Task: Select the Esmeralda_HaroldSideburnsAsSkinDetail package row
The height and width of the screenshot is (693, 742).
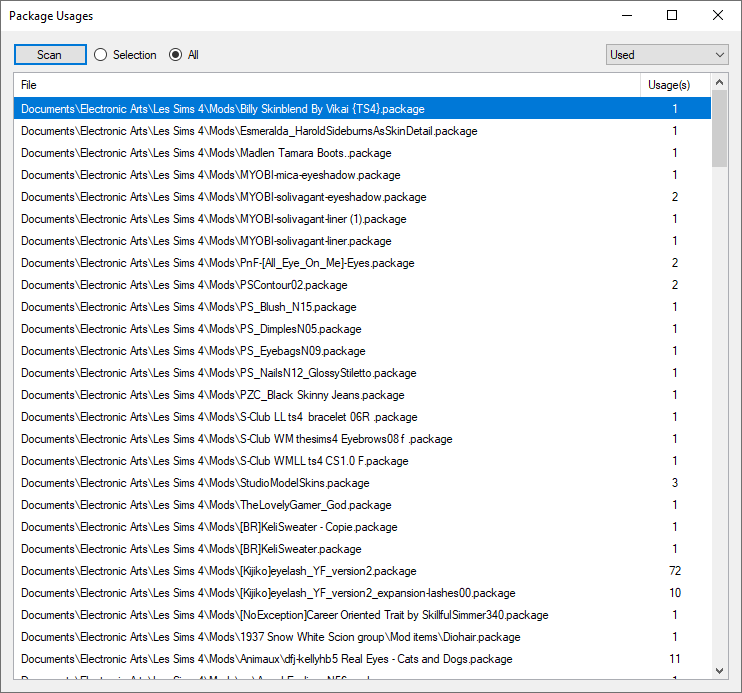Action: tap(362, 131)
